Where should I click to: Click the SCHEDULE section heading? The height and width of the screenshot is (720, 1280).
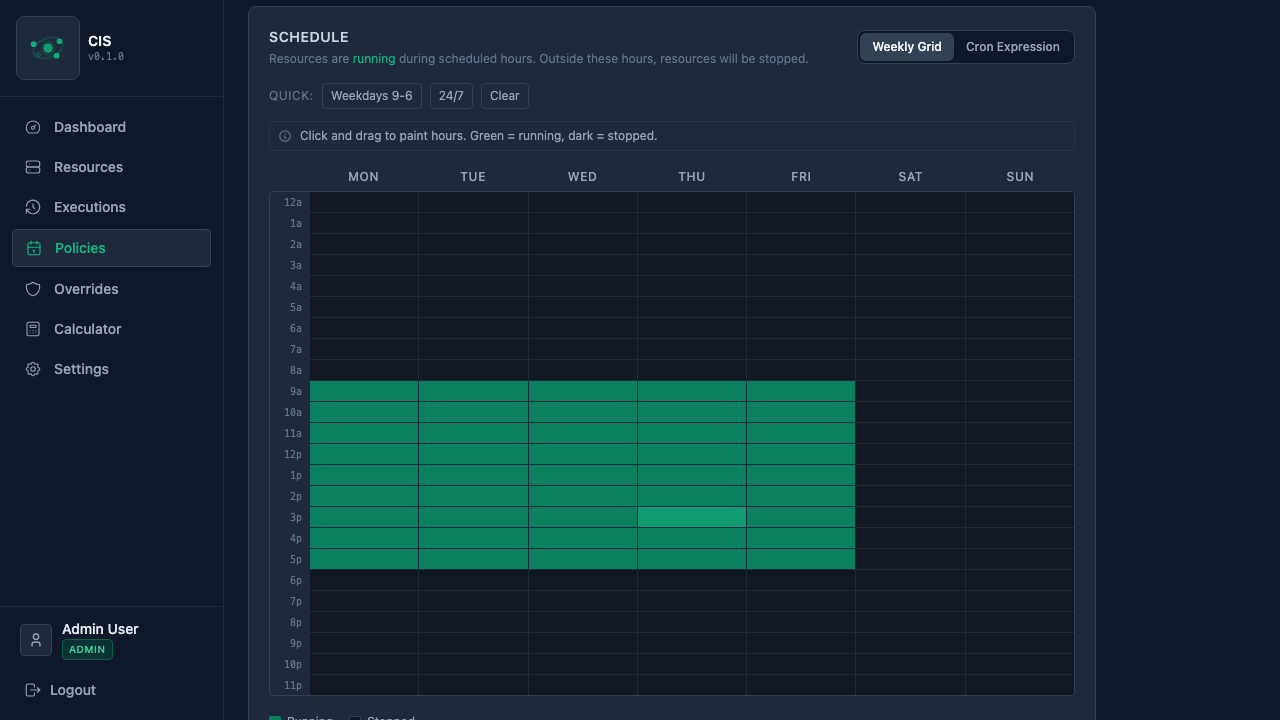click(309, 37)
